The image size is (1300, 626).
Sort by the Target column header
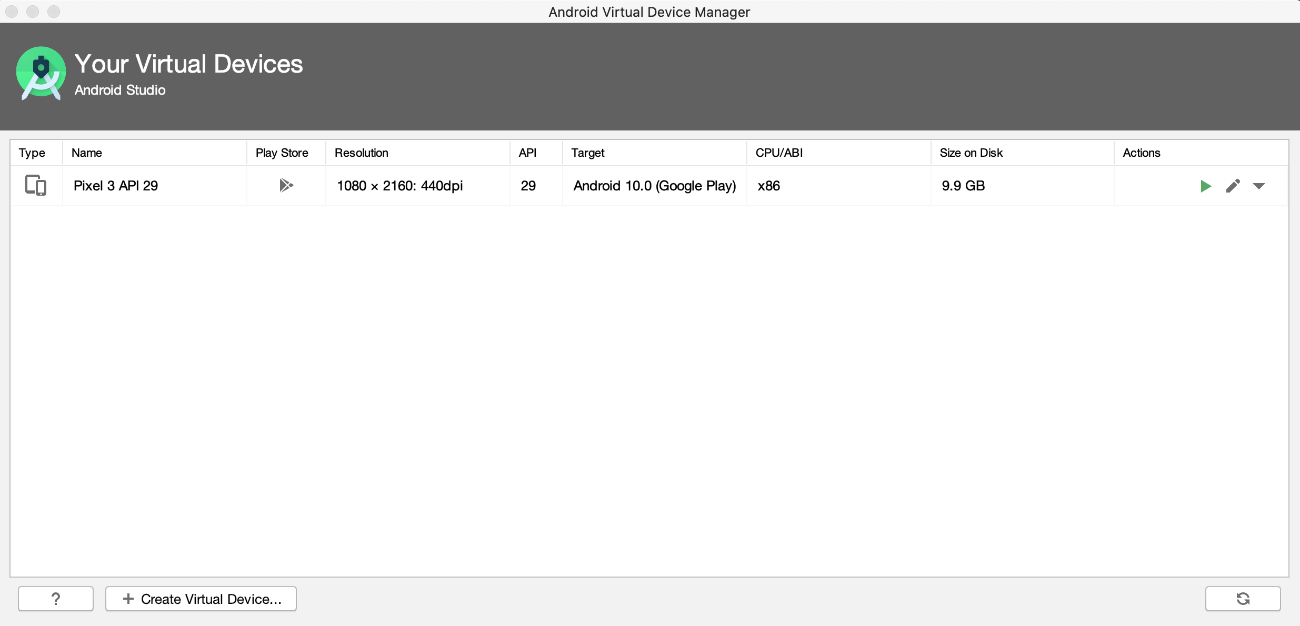click(654, 153)
